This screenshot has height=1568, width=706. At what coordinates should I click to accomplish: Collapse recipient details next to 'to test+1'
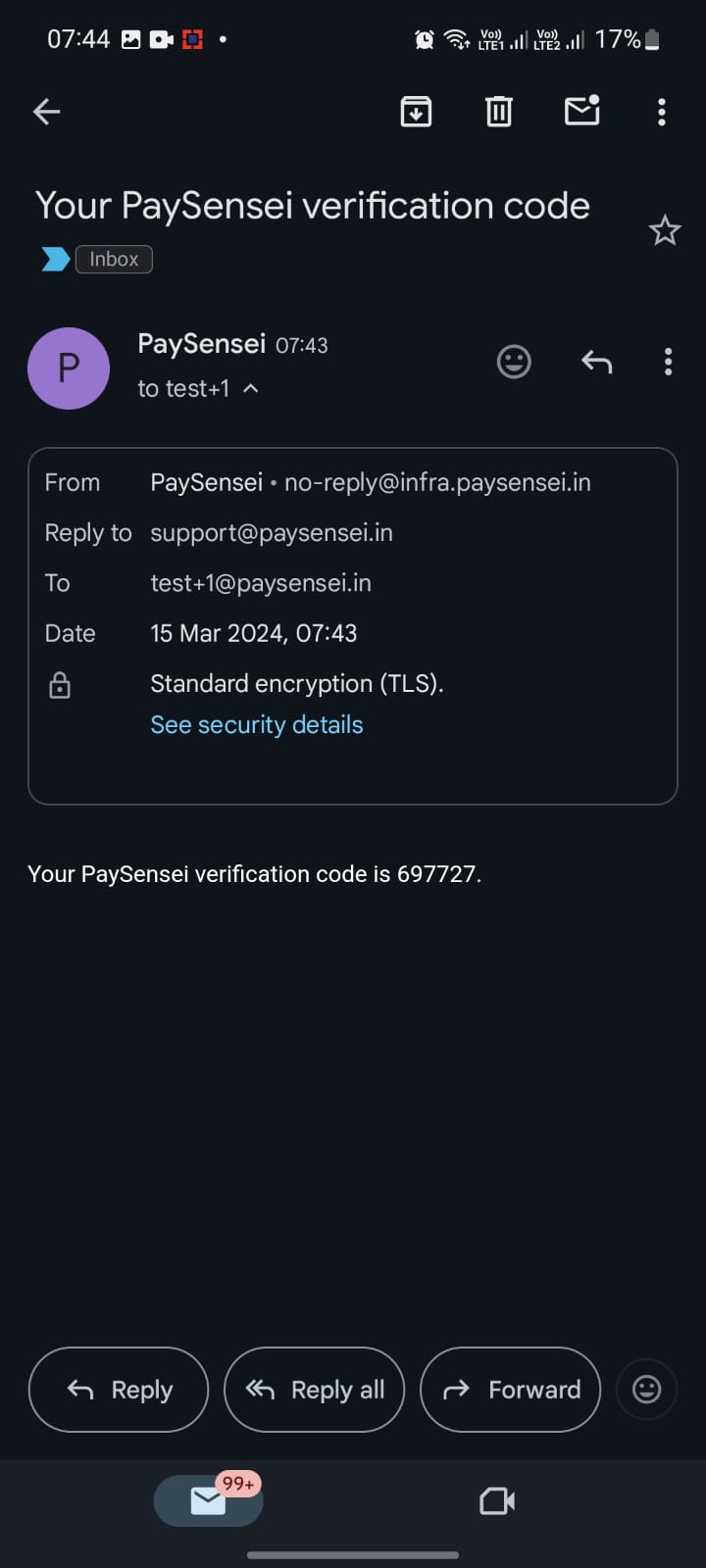pos(251,389)
